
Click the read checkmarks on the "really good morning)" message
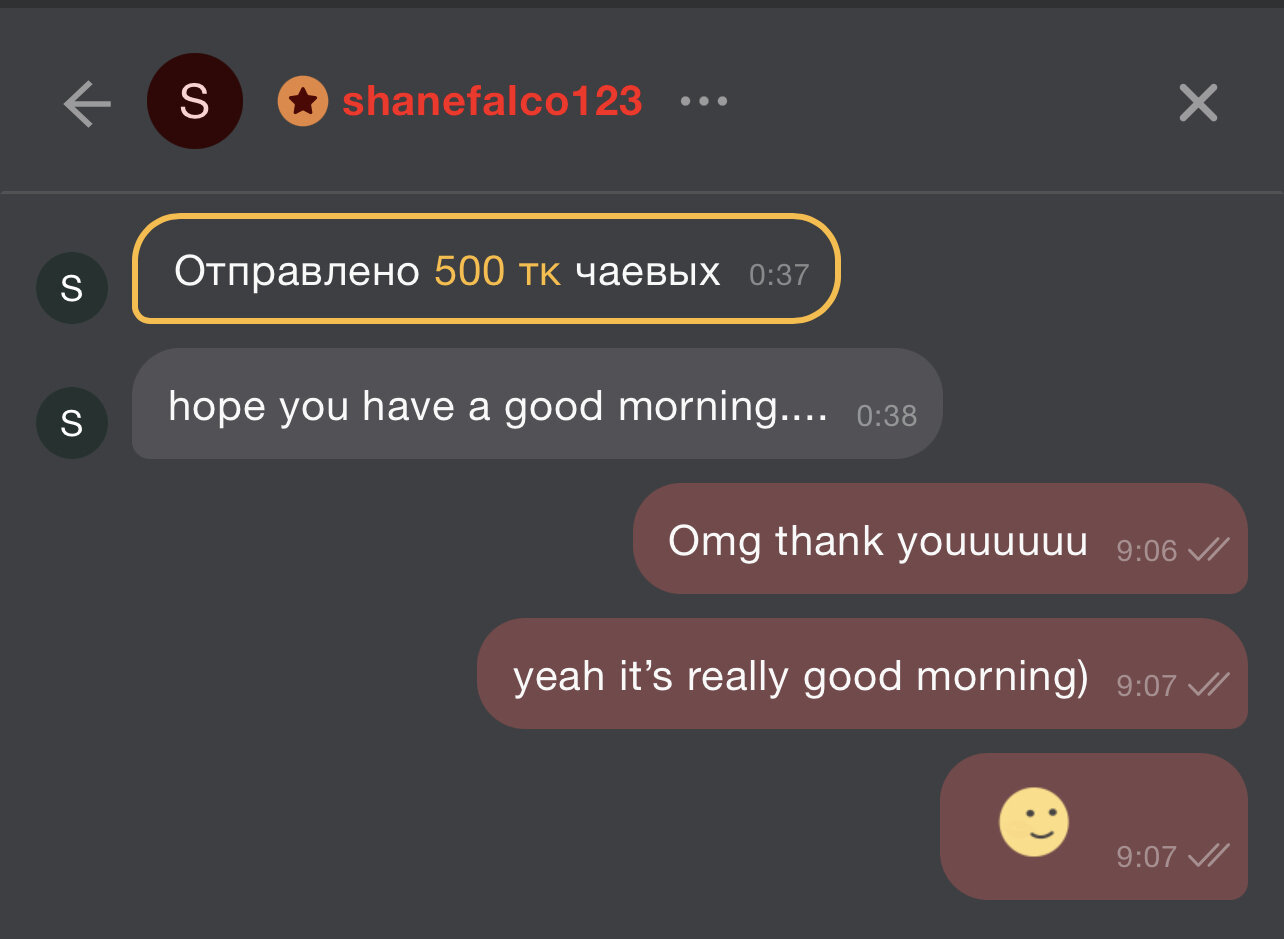coord(1209,684)
